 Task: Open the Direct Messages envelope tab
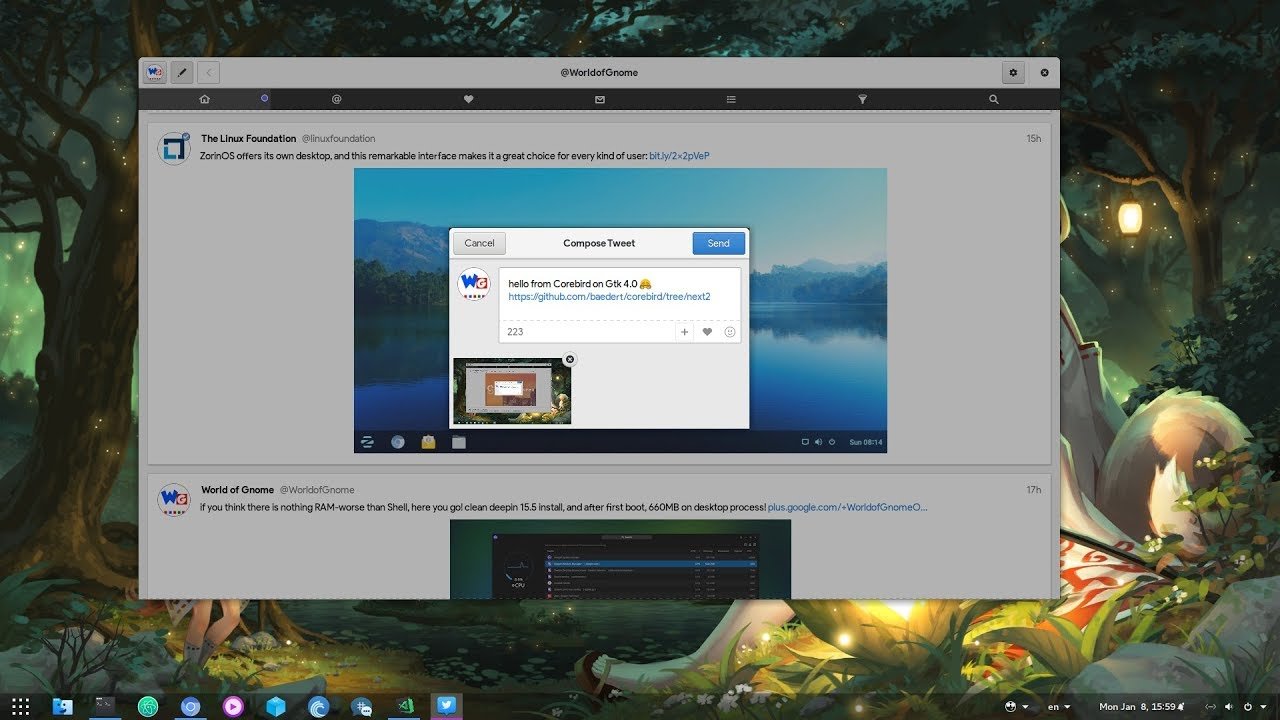pyautogui.click(x=600, y=99)
